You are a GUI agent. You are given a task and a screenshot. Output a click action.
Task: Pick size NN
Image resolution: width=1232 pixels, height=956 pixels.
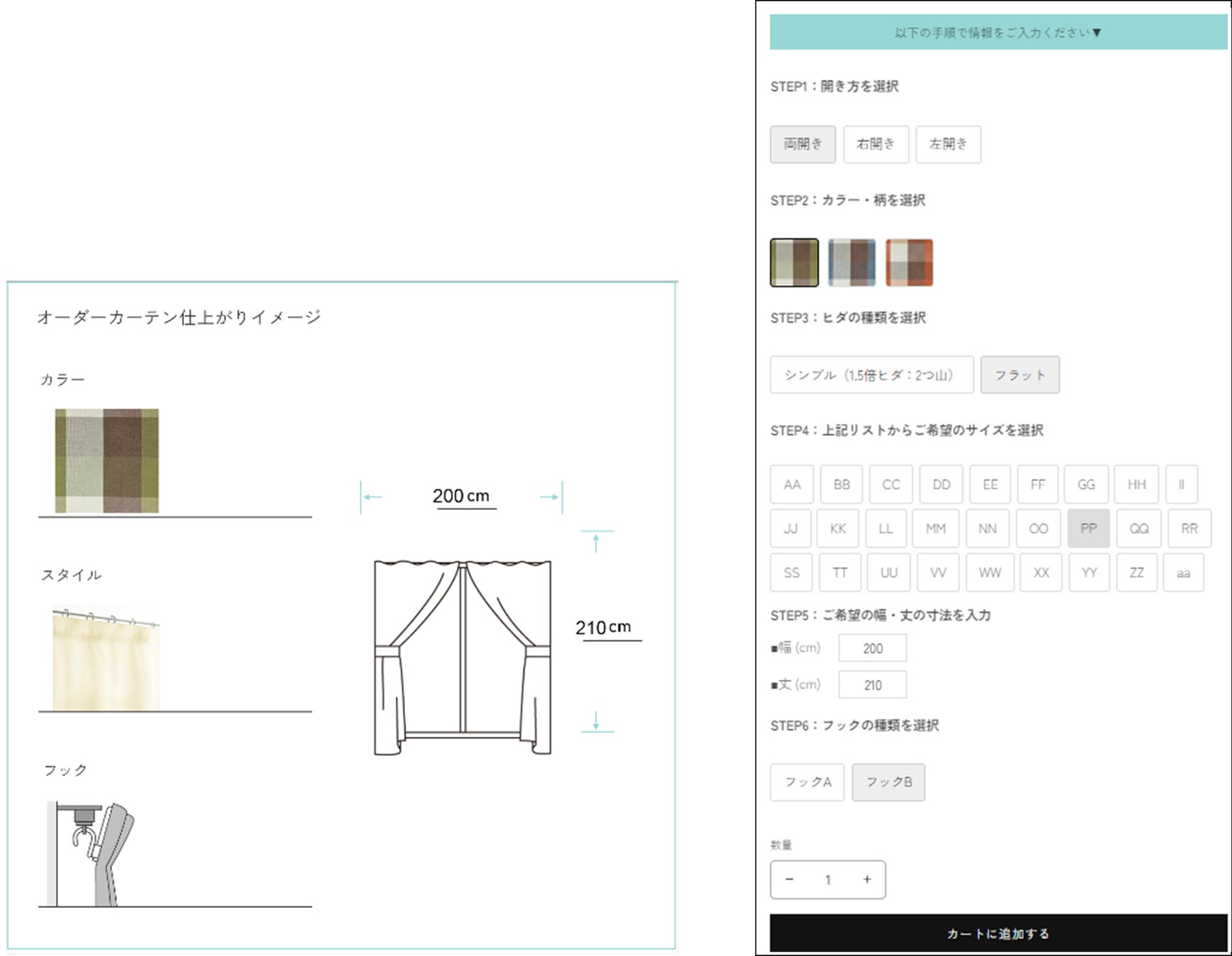click(987, 528)
